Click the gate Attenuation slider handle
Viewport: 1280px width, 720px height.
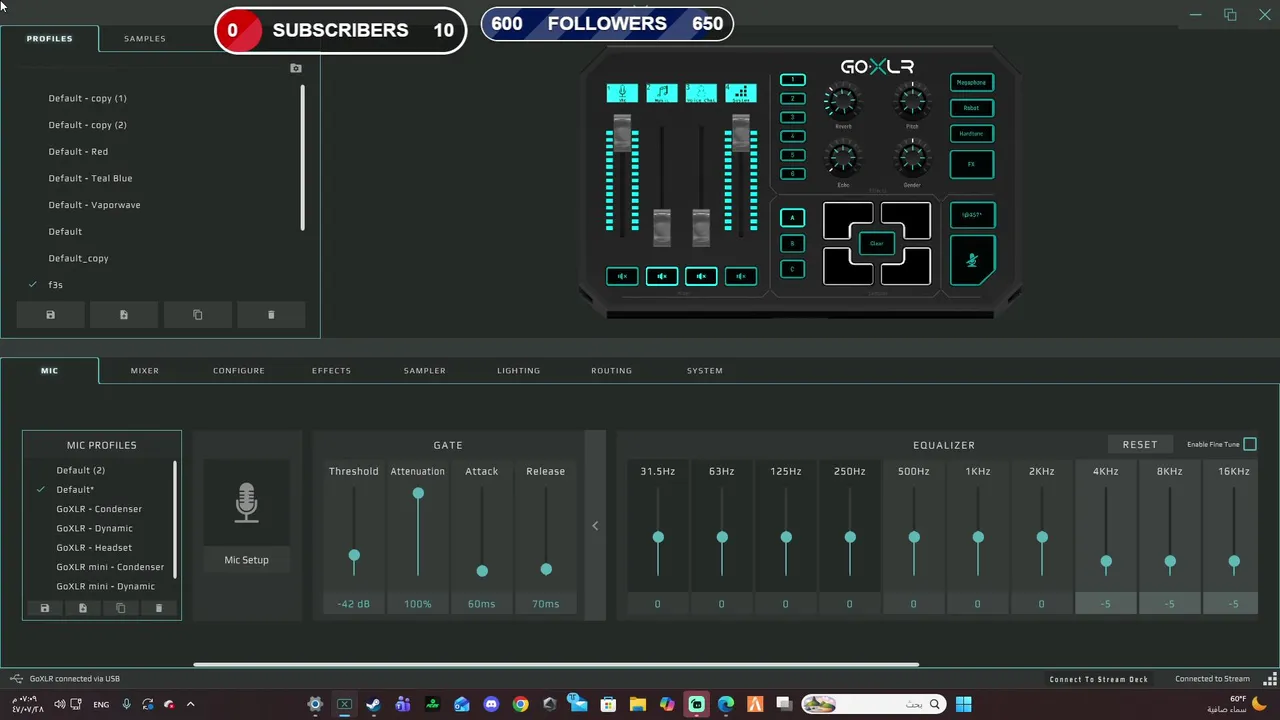(418, 493)
